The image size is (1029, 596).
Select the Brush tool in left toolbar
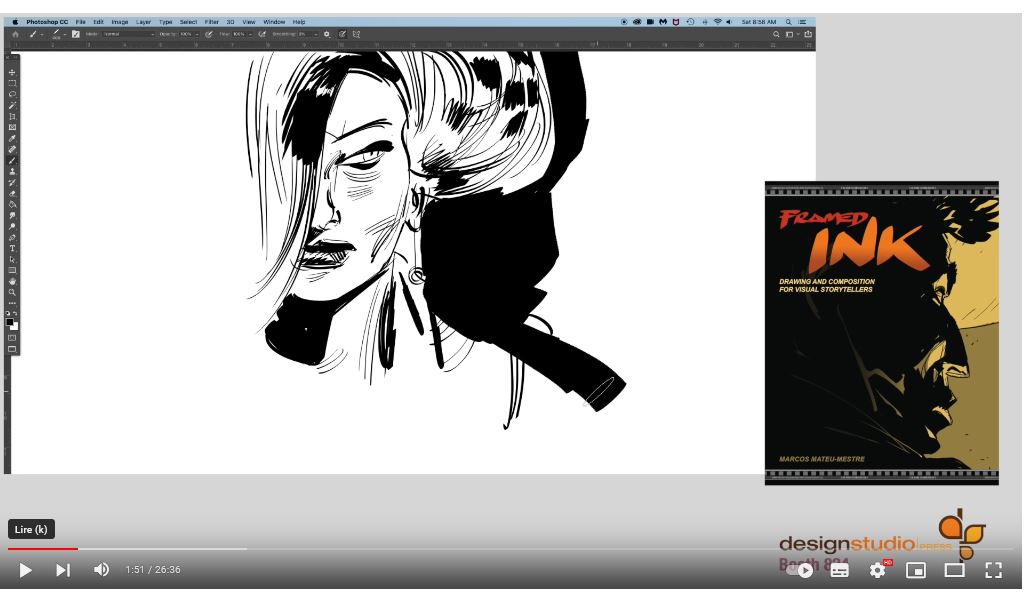[x=12, y=161]
